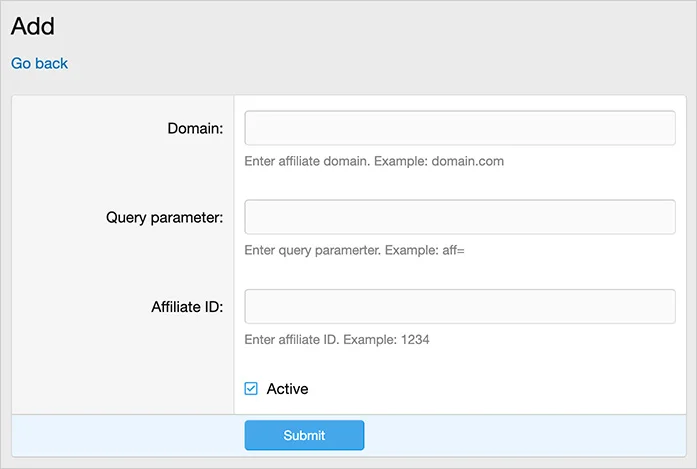
Task: Click the gray label column below Affiliate ID
Action: click(122, 370)
